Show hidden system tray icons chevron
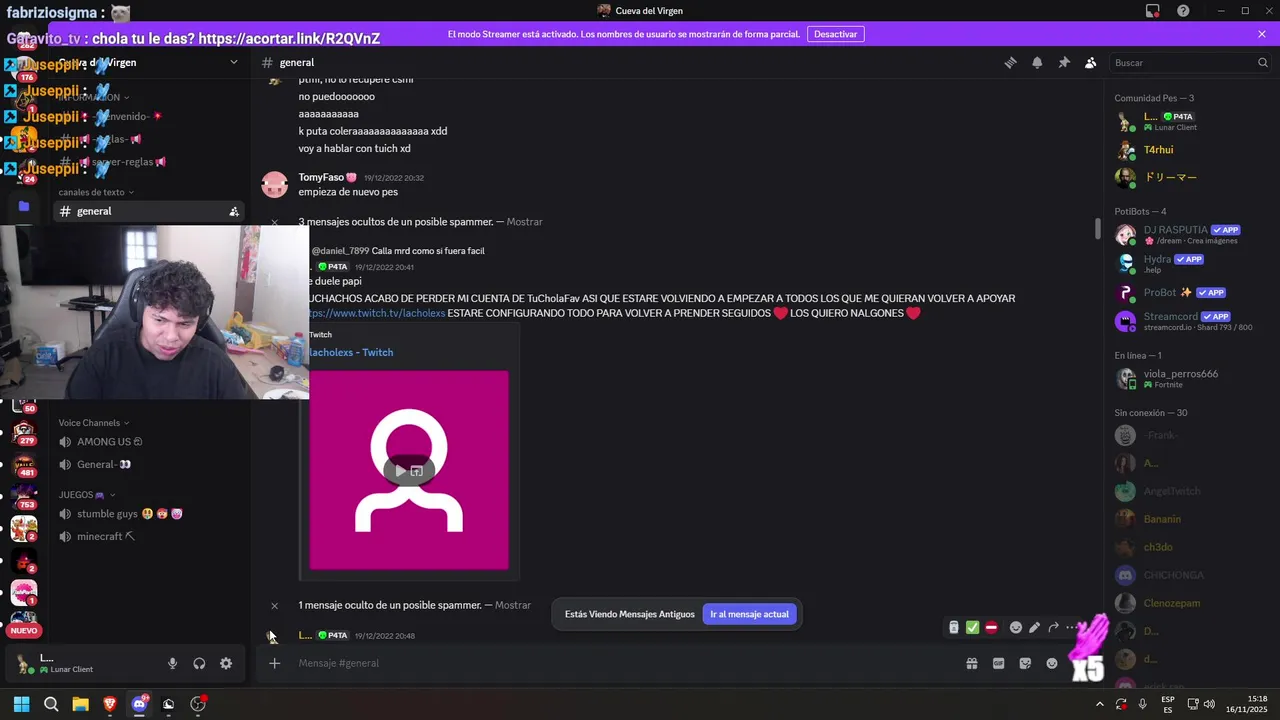 point(1100,704)
